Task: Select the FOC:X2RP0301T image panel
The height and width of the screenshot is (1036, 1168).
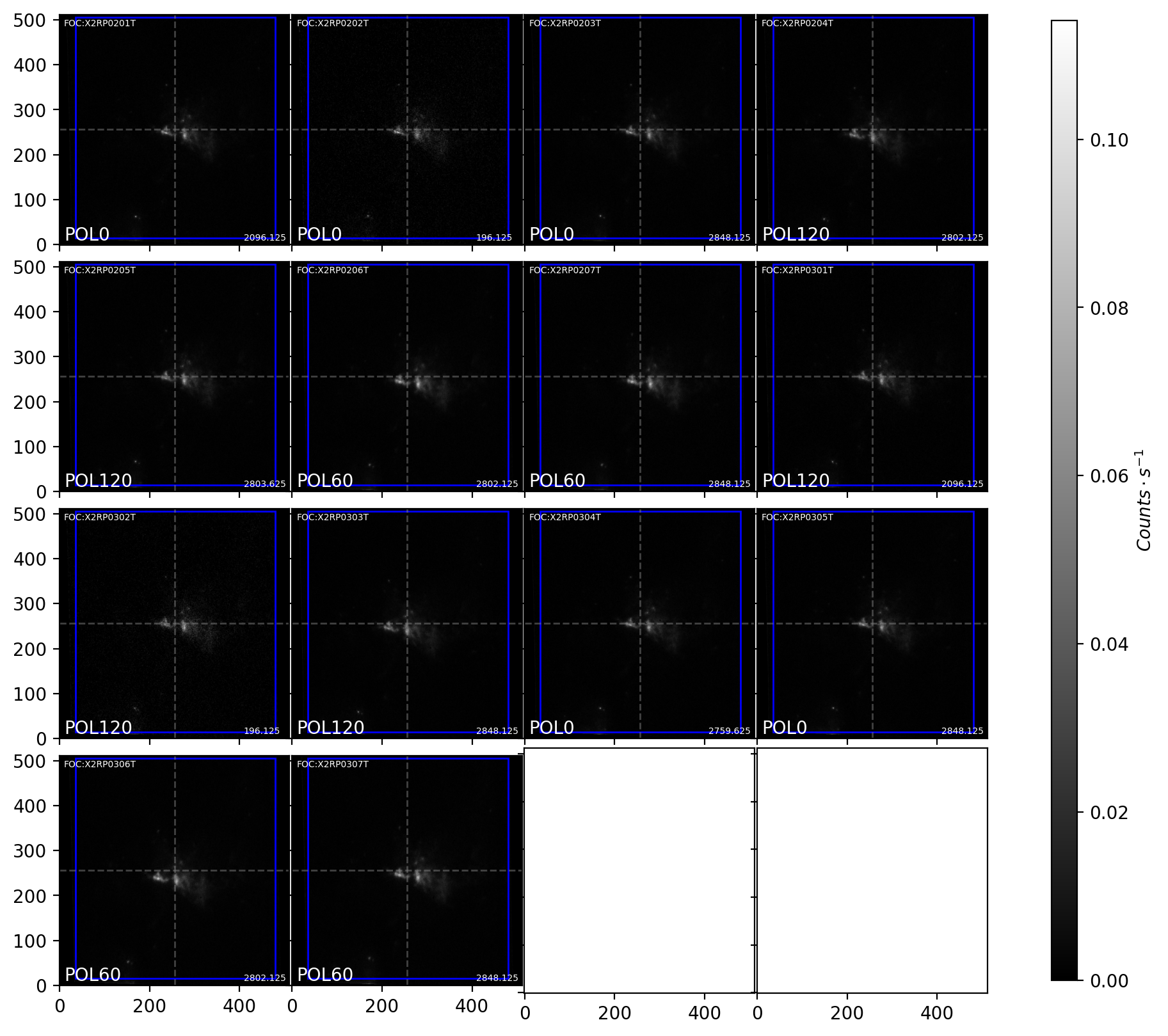Action: tap(872, 376)
